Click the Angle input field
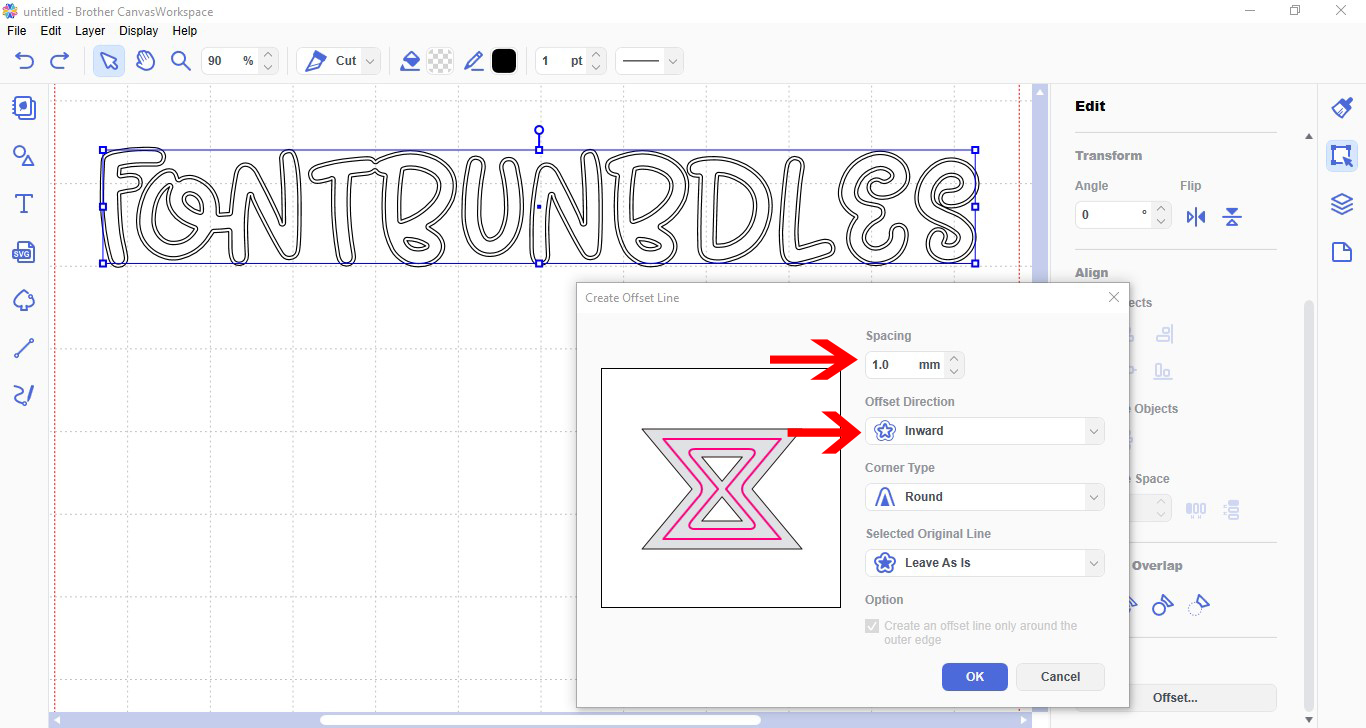 (x=1113, y=215)
